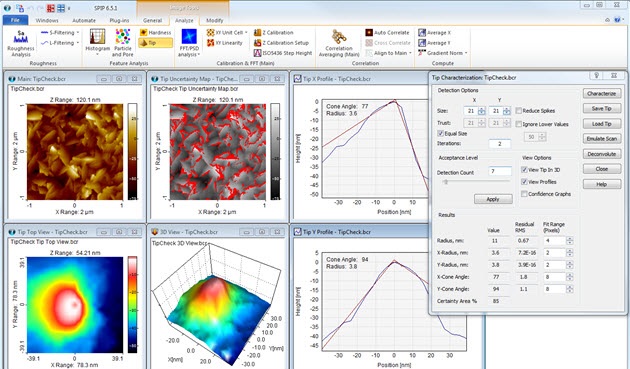Click Emulate Scan button
The image size is (630, 369).
[601, 139]
